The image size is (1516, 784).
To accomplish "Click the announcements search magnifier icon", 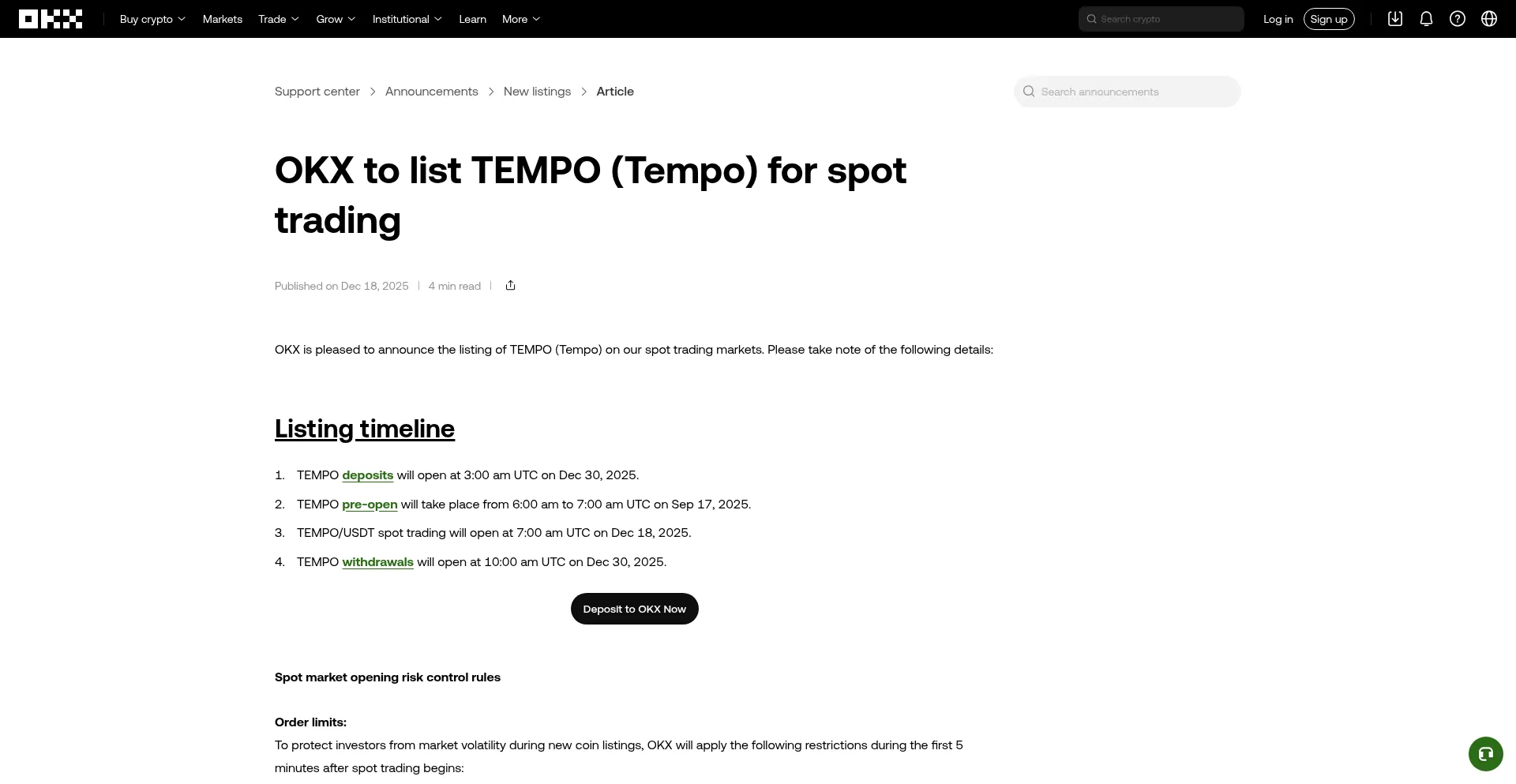I will 1028,91.
